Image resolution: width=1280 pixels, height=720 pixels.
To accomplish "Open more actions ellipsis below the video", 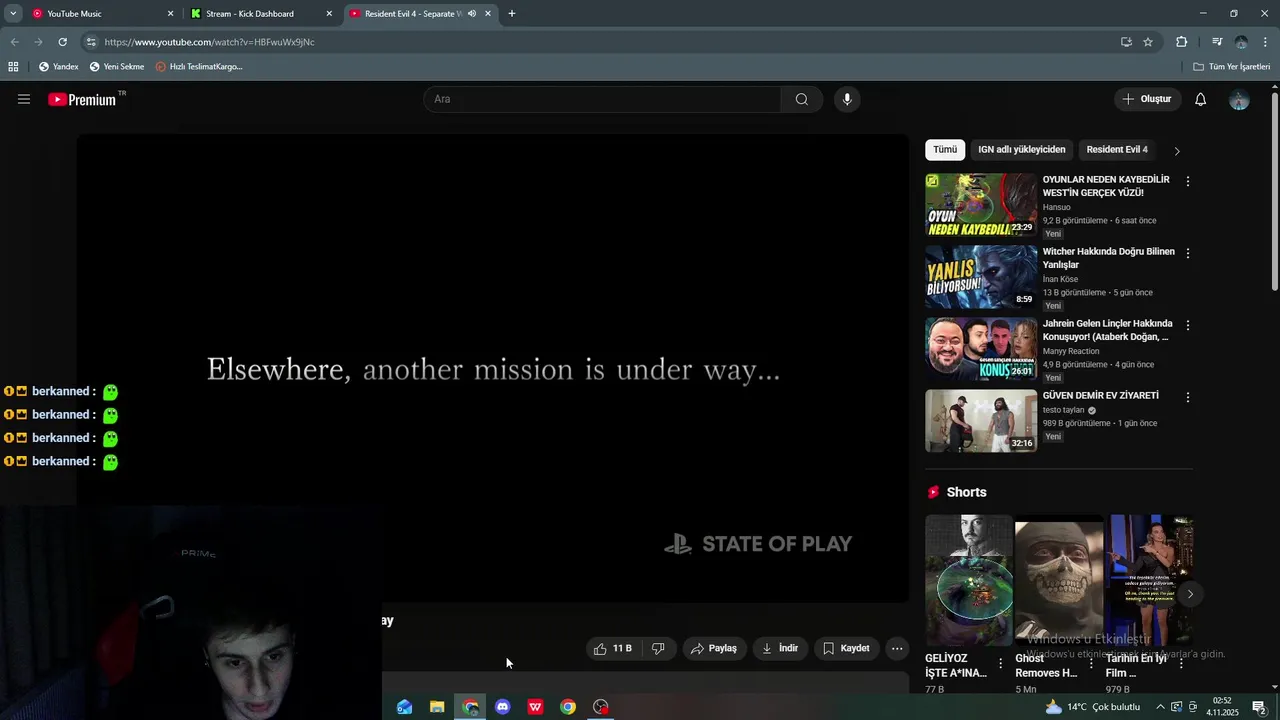I will click(x=897, y=648).
